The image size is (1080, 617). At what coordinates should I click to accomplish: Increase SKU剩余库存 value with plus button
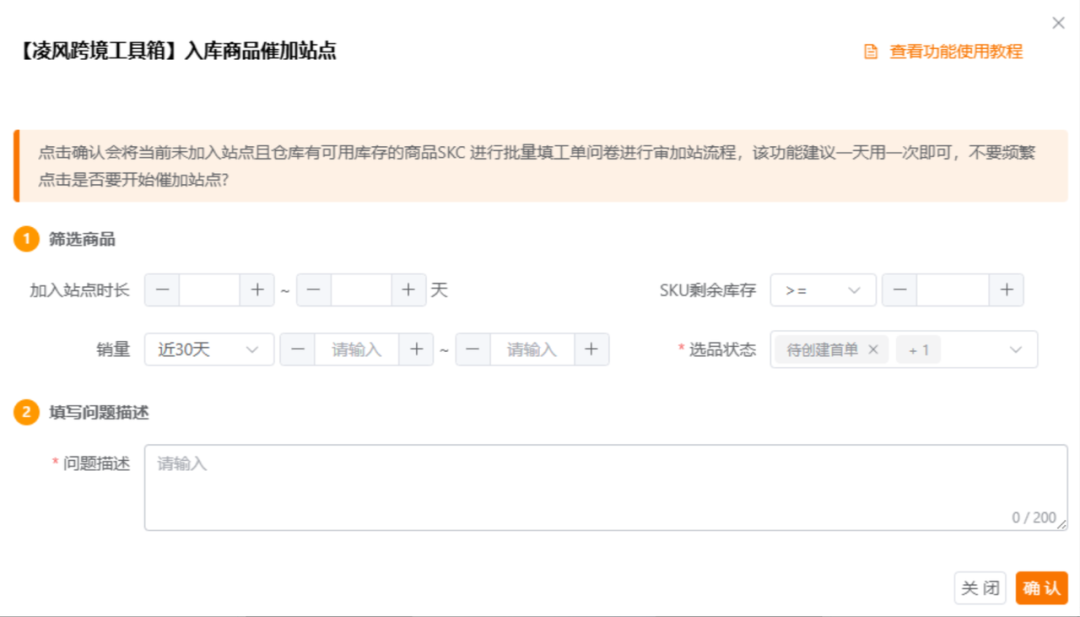pyautogui.click(x=1006, y=290)
